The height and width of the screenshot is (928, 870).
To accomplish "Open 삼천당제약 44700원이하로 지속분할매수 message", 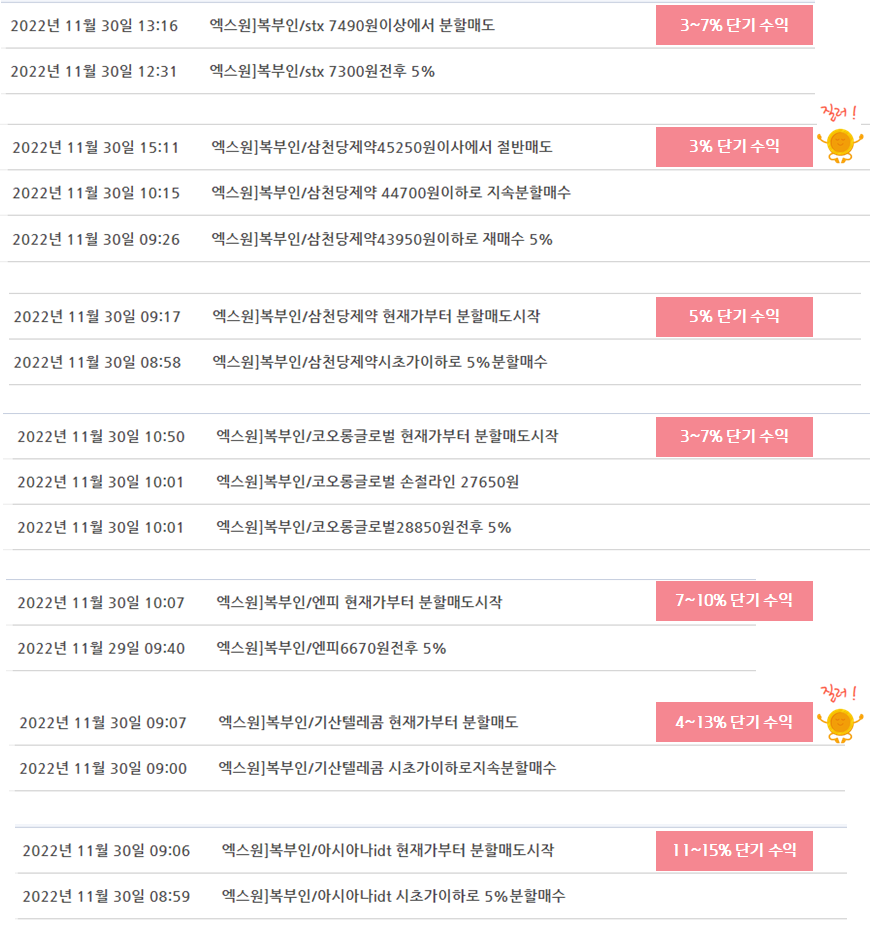I will click(x=391, y=192).
